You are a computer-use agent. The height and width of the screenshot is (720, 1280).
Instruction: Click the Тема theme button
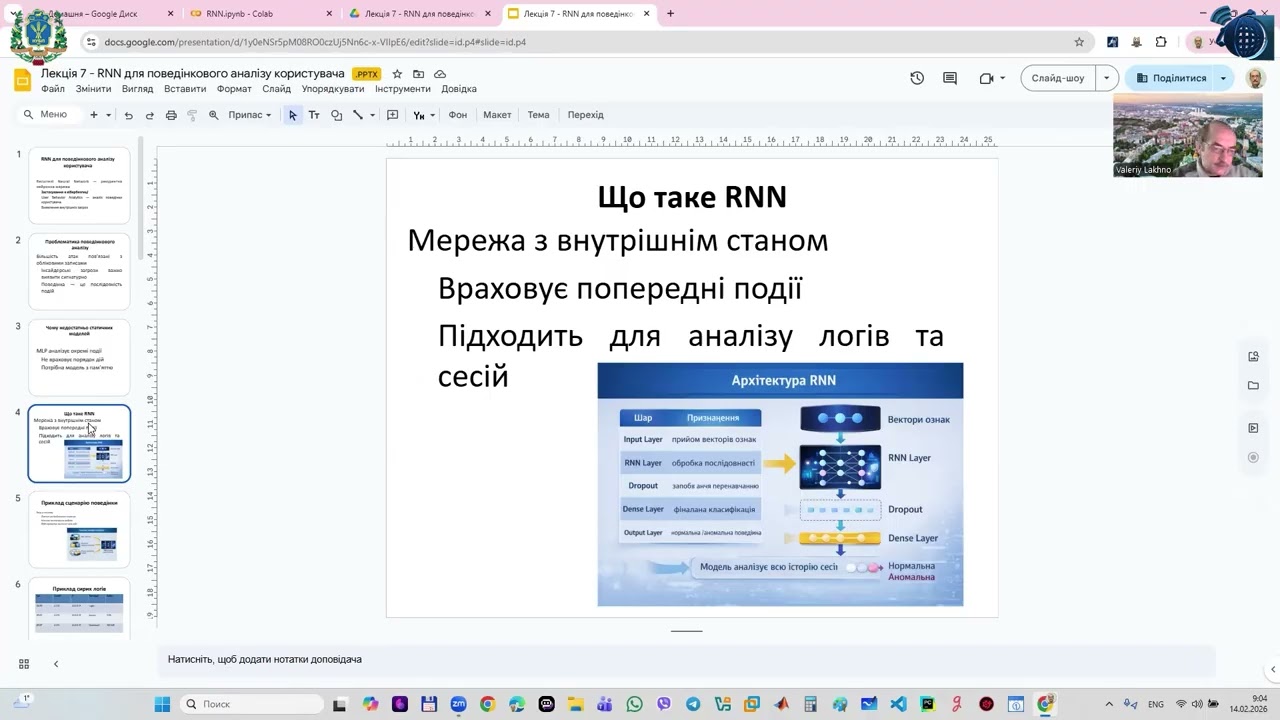click(x=538, y=115)
